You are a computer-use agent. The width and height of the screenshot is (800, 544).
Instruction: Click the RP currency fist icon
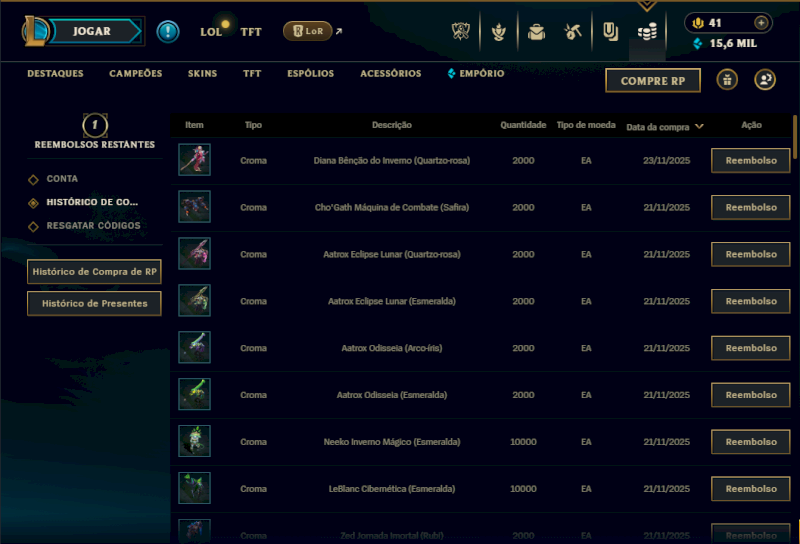click(x=697, y=23)
